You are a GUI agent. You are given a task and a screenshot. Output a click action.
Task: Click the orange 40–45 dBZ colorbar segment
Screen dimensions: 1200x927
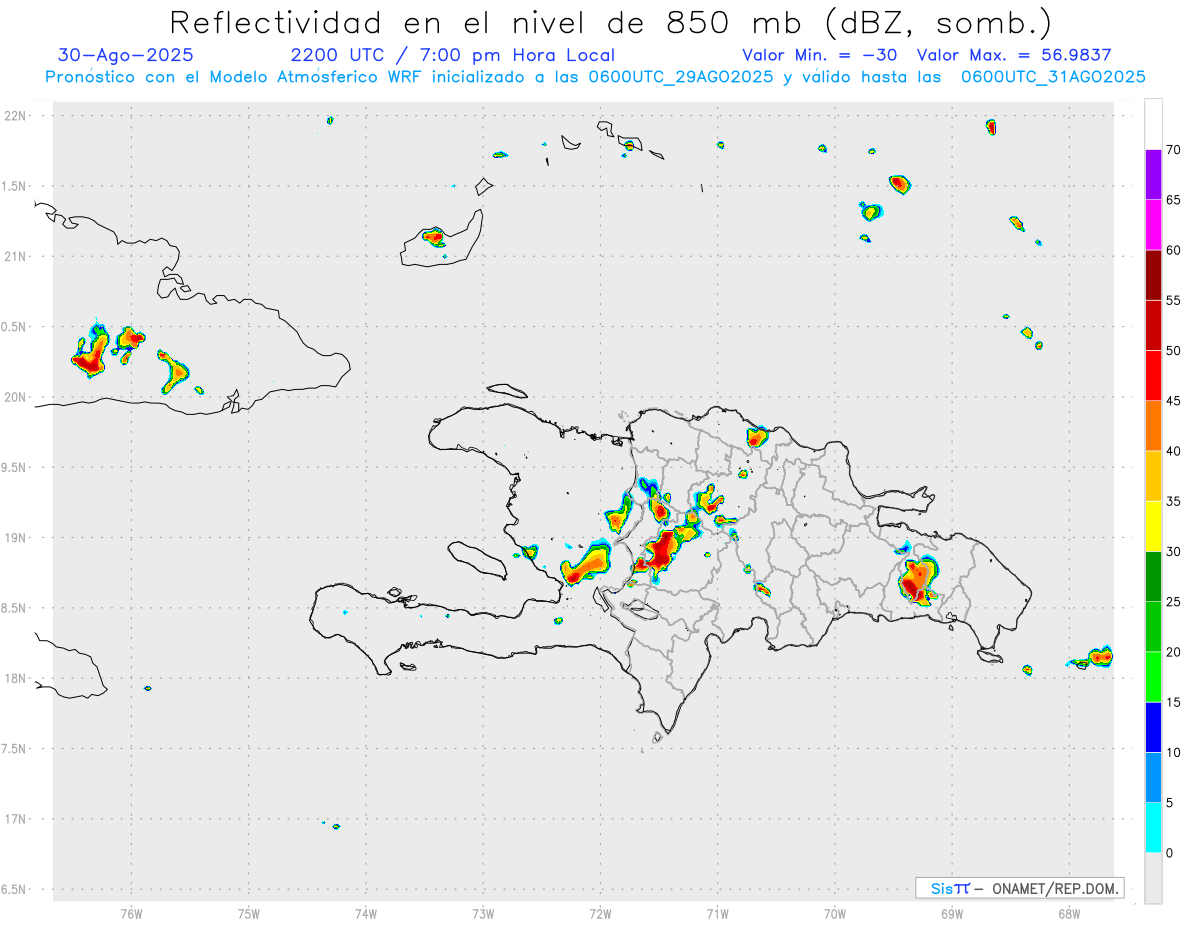[1153, 425]
